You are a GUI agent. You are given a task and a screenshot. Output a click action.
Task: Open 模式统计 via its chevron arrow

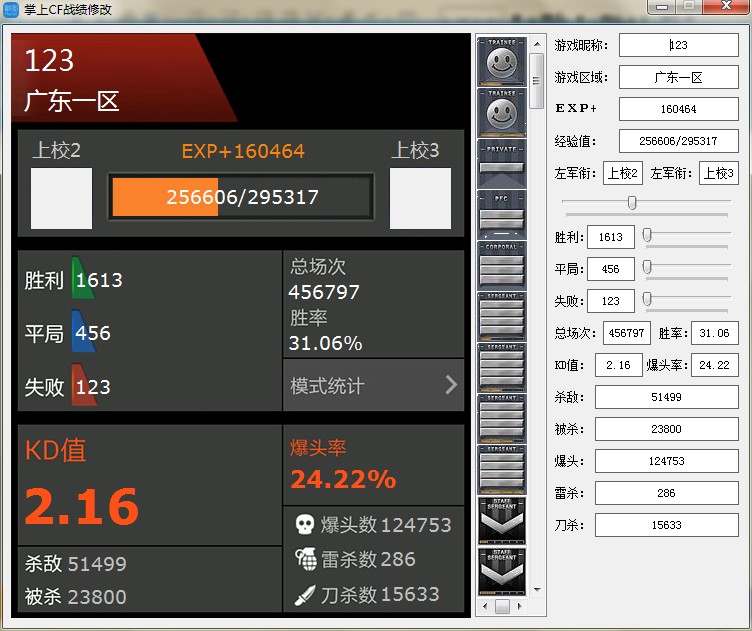click(x=451, y=385)
